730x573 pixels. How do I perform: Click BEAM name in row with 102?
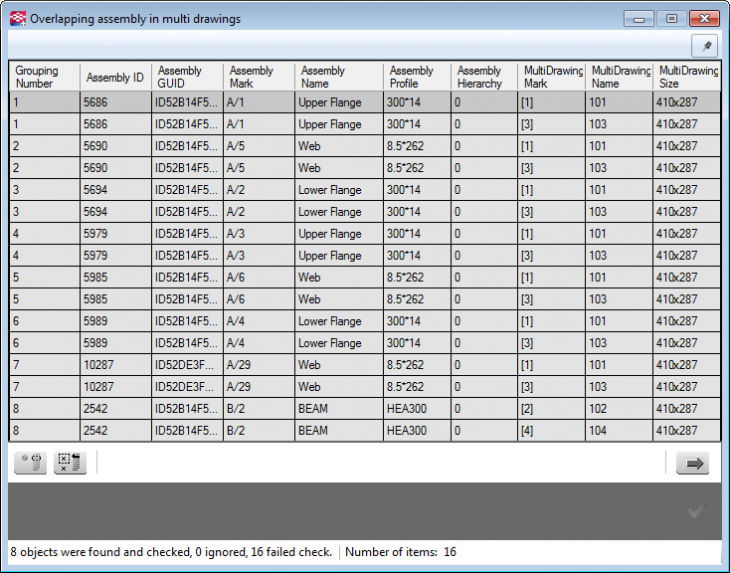(x=339, y=409)
